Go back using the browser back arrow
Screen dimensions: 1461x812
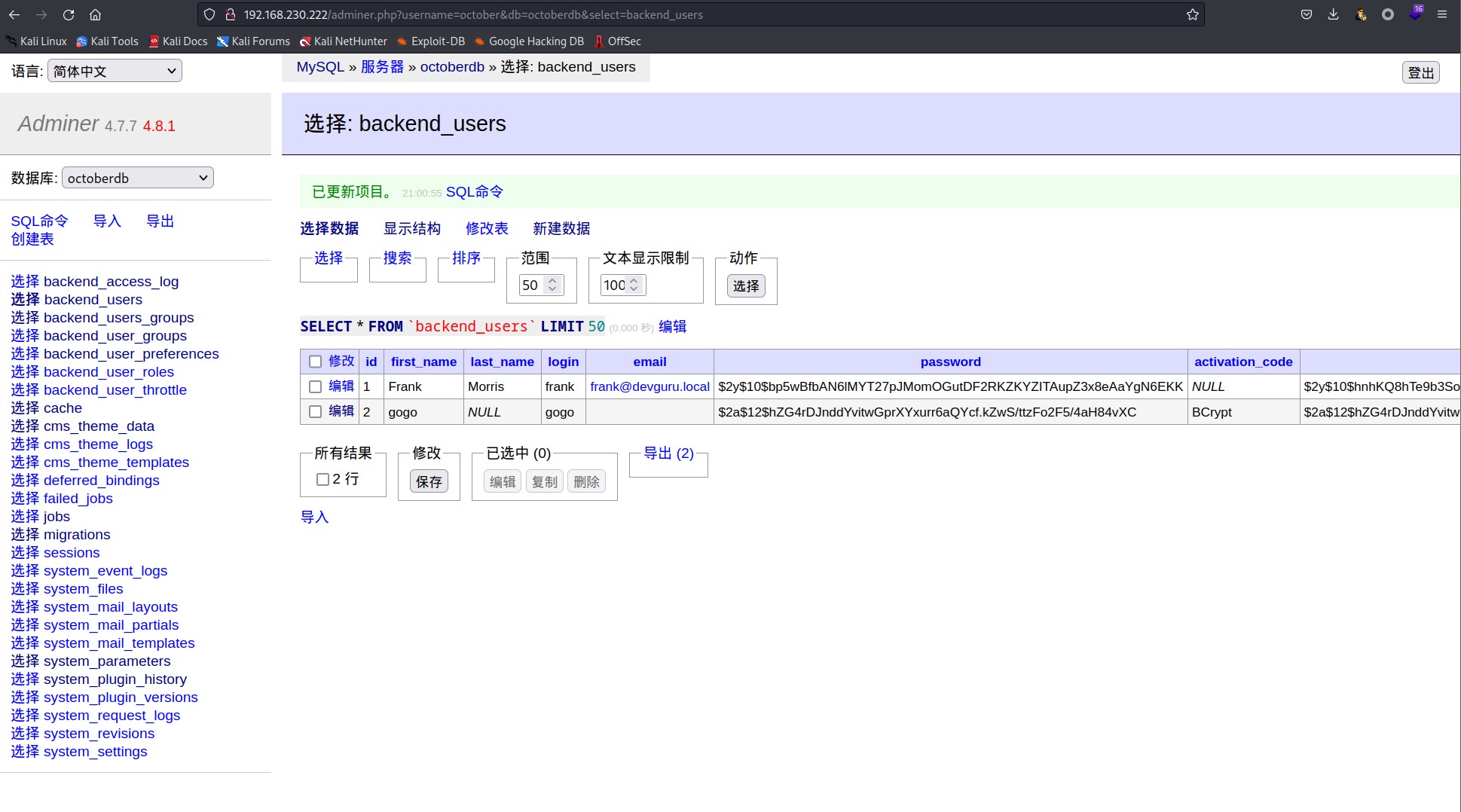[x=14, y=14]
